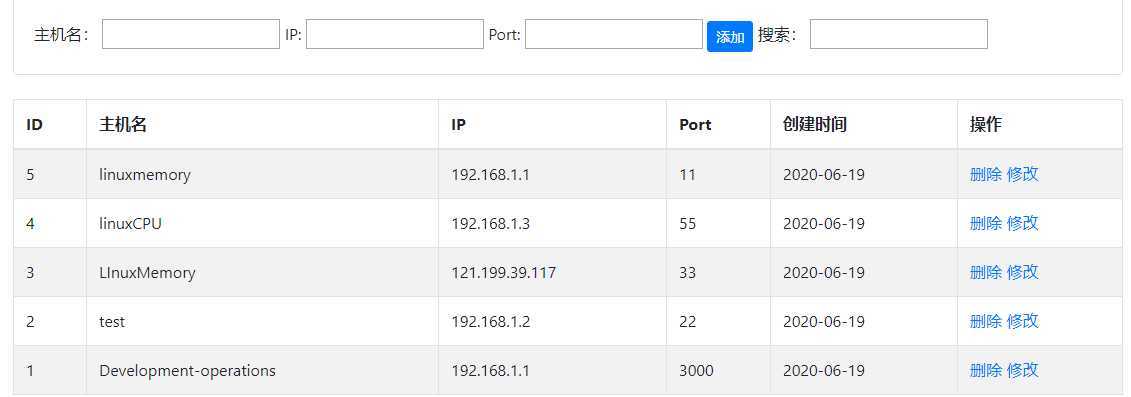Edit the linuxmemory host via 修改
The width and height of the screenshot is (1131, 397).
(x=1023, y=174)
